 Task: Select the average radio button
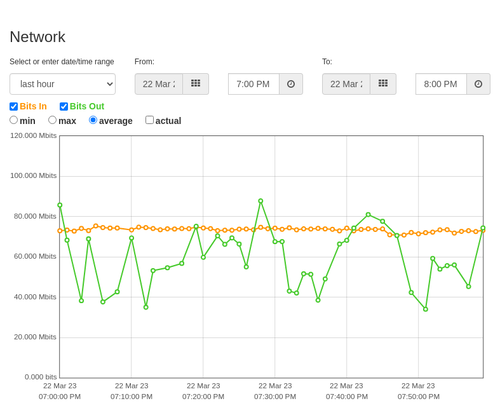click(93, 120)
